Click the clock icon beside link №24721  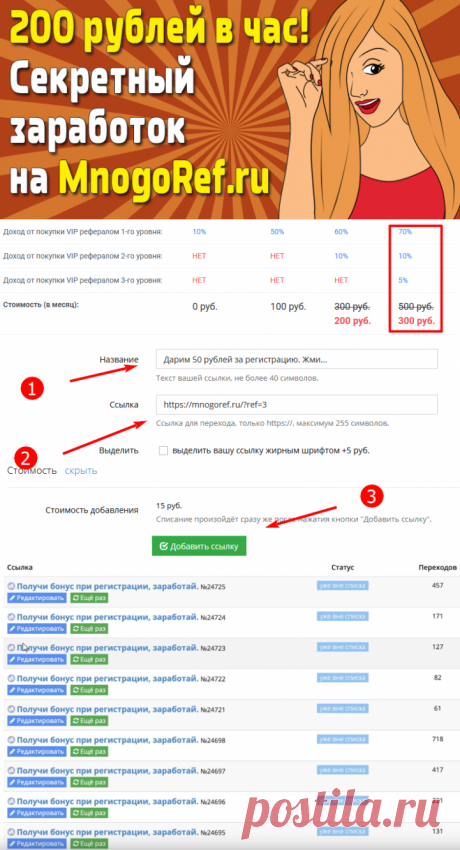[x=11, y=709]
